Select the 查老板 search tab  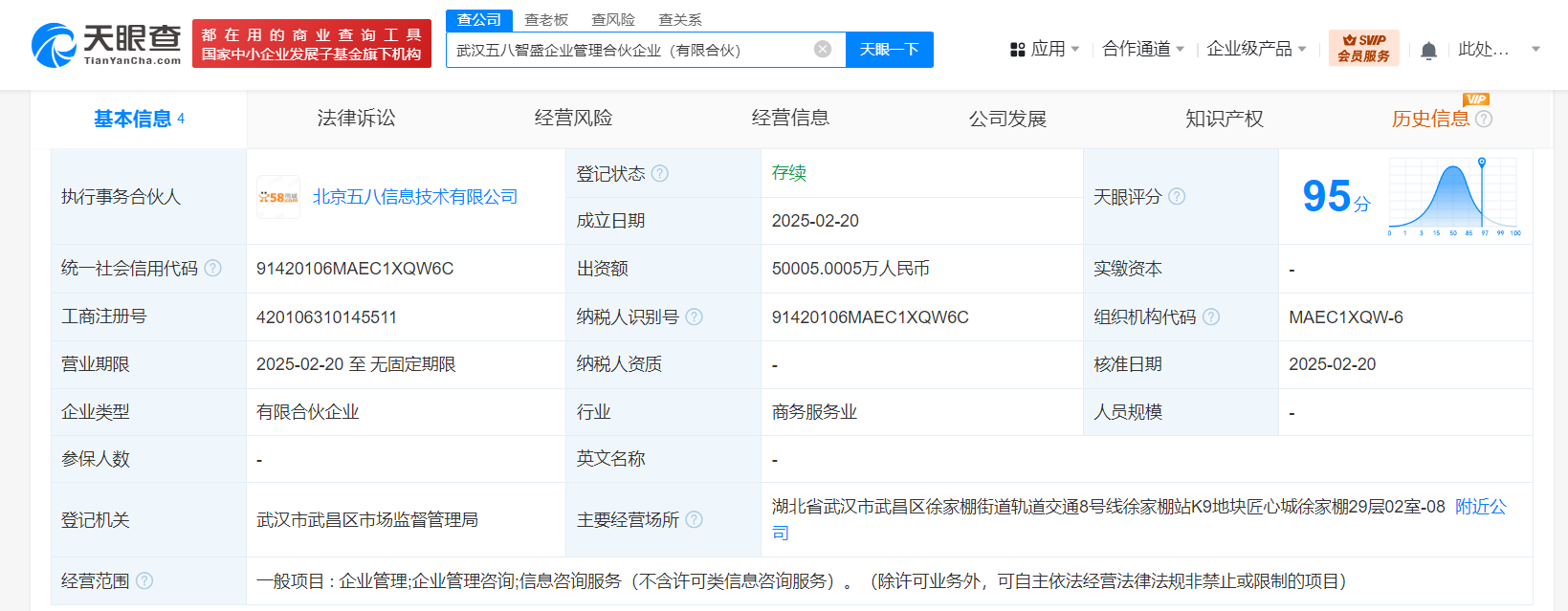pos(546,20)
